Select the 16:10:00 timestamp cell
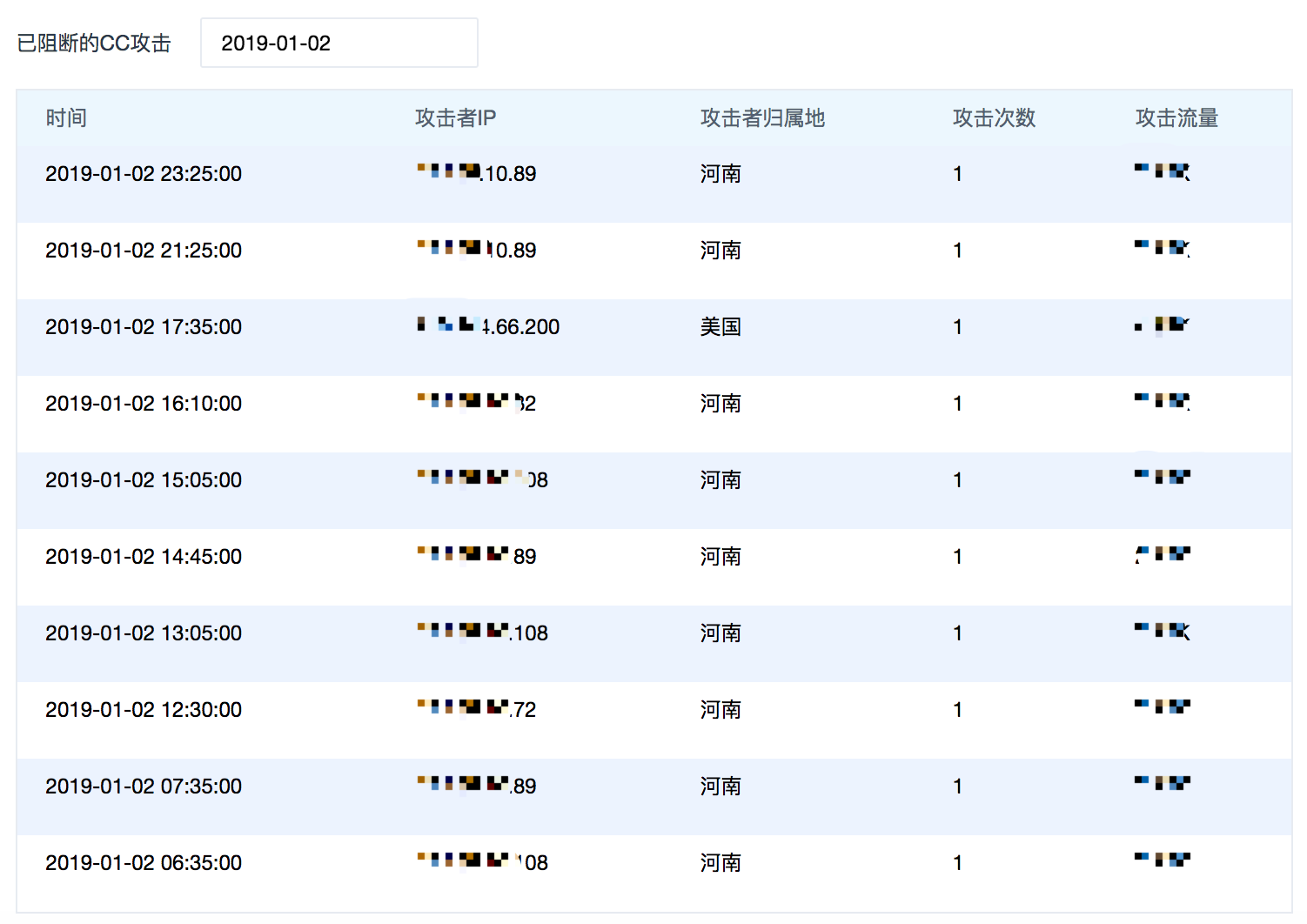The width and height of the screenshot is (1307, 924). pyautogui.click(x=144, y=404)
